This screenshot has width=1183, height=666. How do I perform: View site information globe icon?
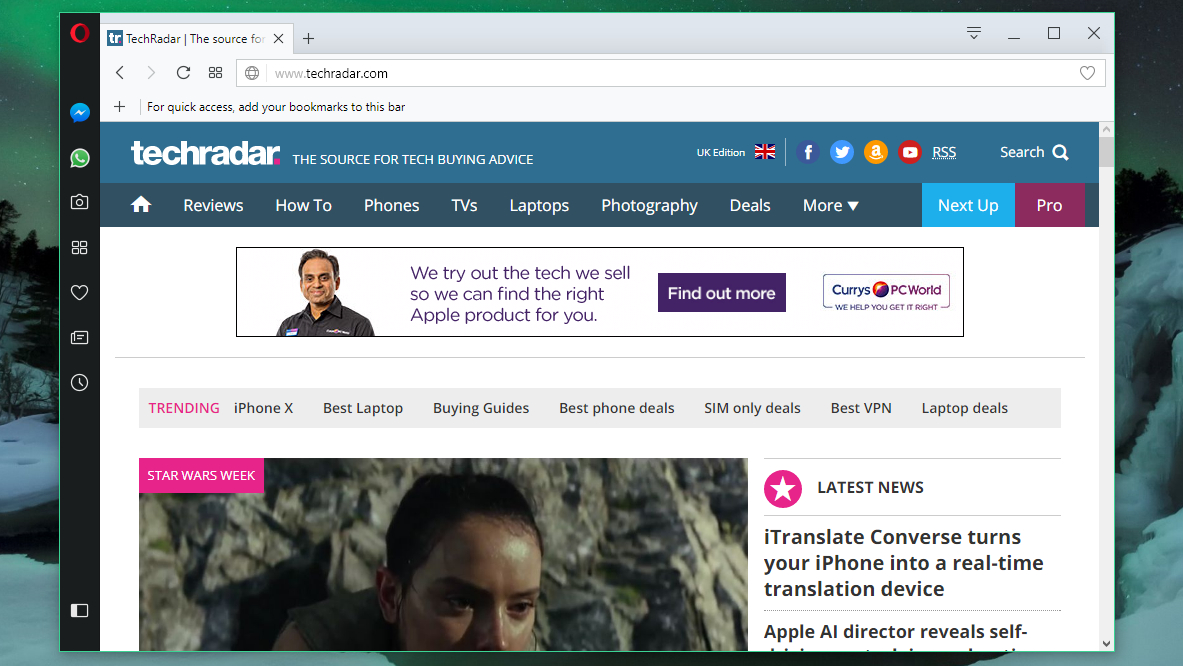click(252, 73)
